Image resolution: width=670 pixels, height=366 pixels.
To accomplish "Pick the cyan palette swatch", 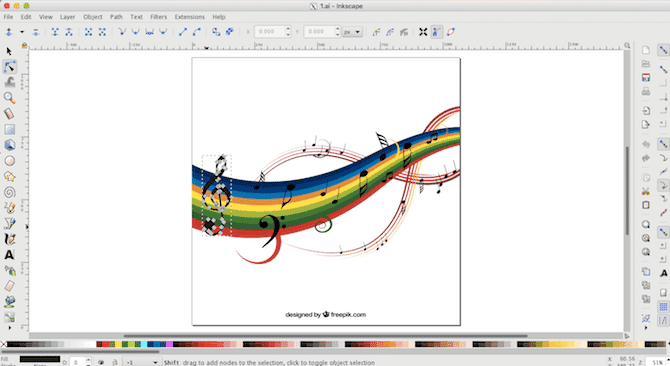I will tap(144, 344).
